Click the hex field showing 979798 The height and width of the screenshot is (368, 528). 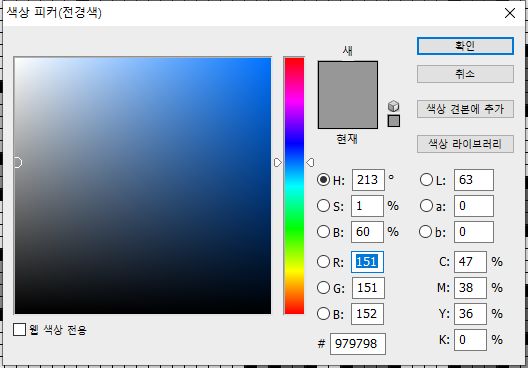tap(358, 344)
